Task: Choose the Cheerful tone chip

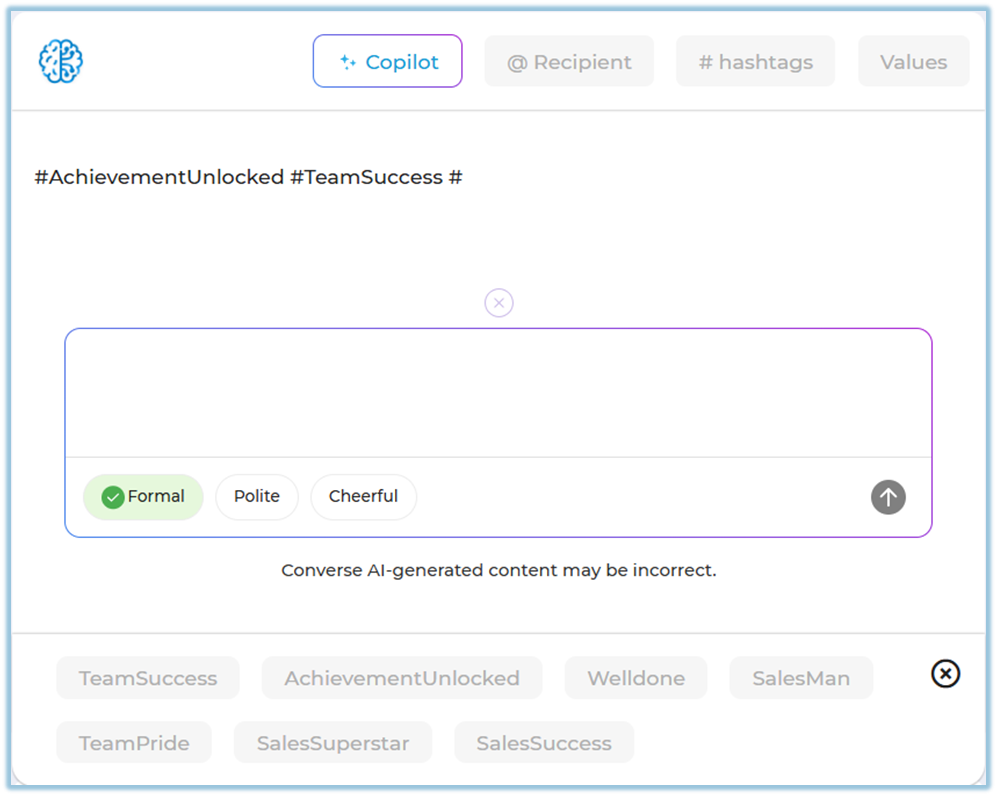Action: 363,497
